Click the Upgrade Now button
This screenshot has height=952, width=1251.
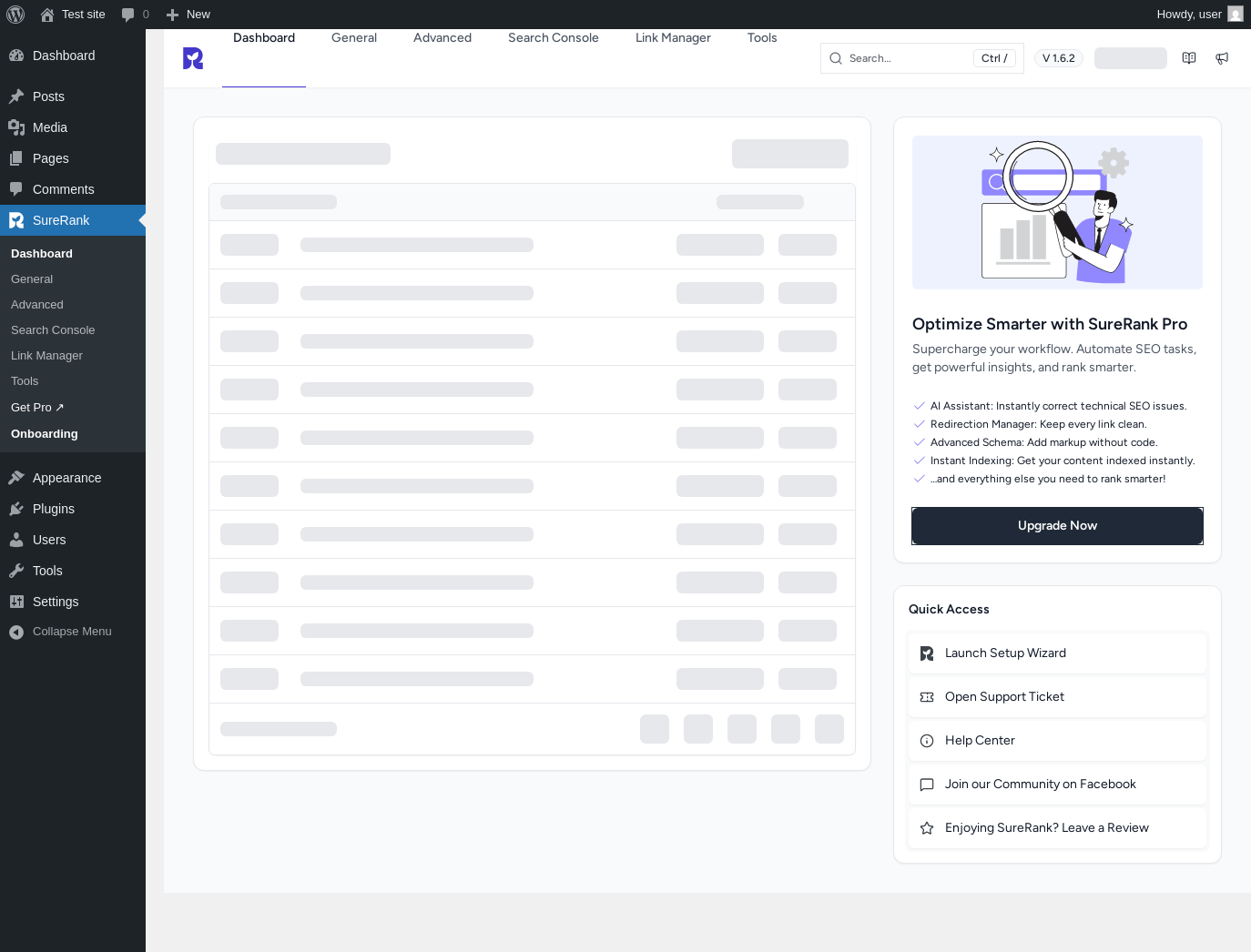1057,526
